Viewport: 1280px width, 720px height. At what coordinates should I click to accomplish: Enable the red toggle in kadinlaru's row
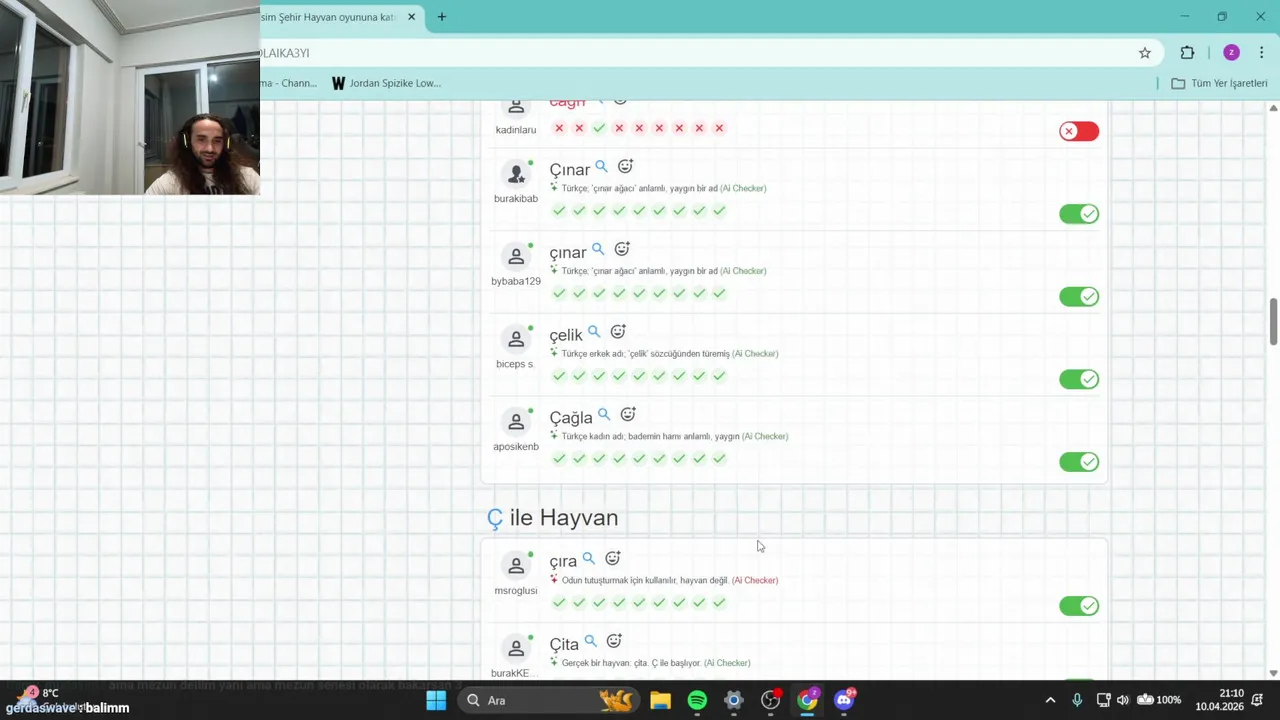coord(1079,131)
